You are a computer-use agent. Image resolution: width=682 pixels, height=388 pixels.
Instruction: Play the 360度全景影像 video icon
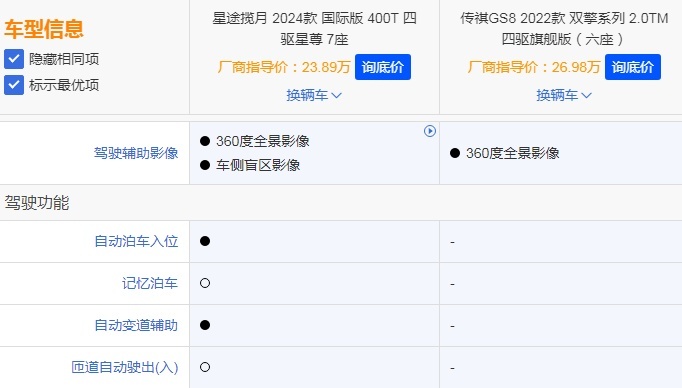[x=430, y=131]
